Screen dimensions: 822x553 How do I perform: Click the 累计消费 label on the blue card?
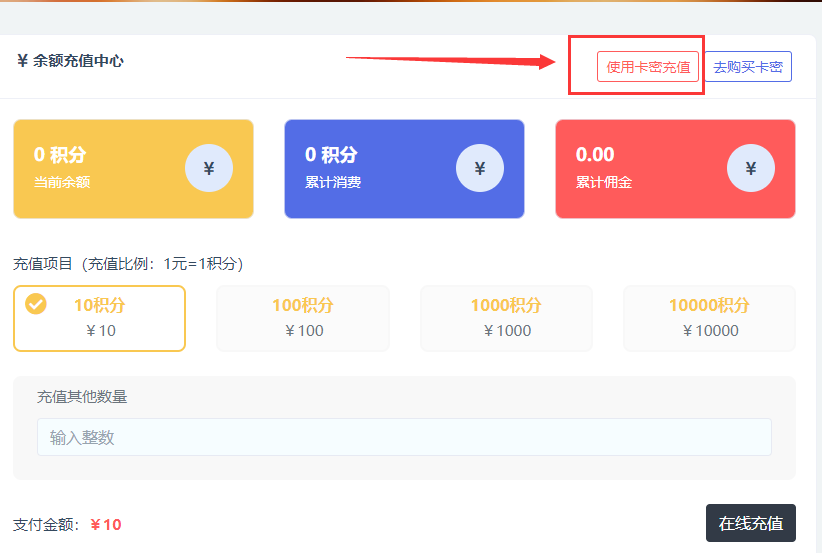point(333,182)
